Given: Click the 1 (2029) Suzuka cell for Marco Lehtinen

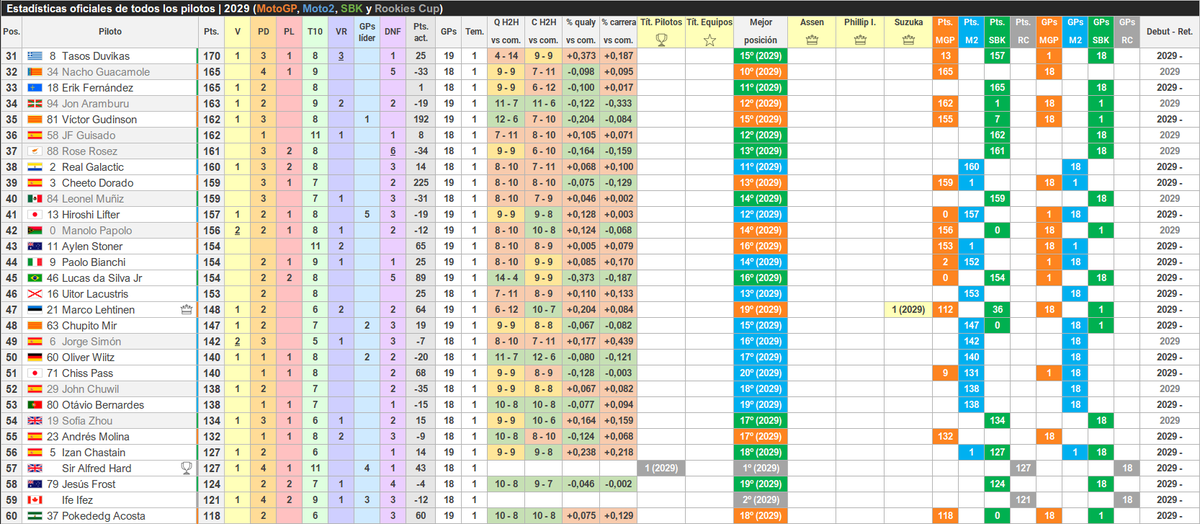Looking at the screenshot, I should (908, 310).
